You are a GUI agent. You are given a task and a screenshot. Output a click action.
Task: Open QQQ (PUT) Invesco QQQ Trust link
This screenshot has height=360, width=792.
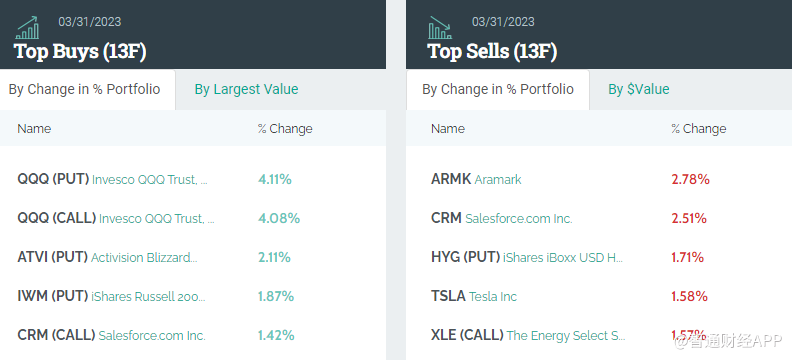[x=112, y=179]
